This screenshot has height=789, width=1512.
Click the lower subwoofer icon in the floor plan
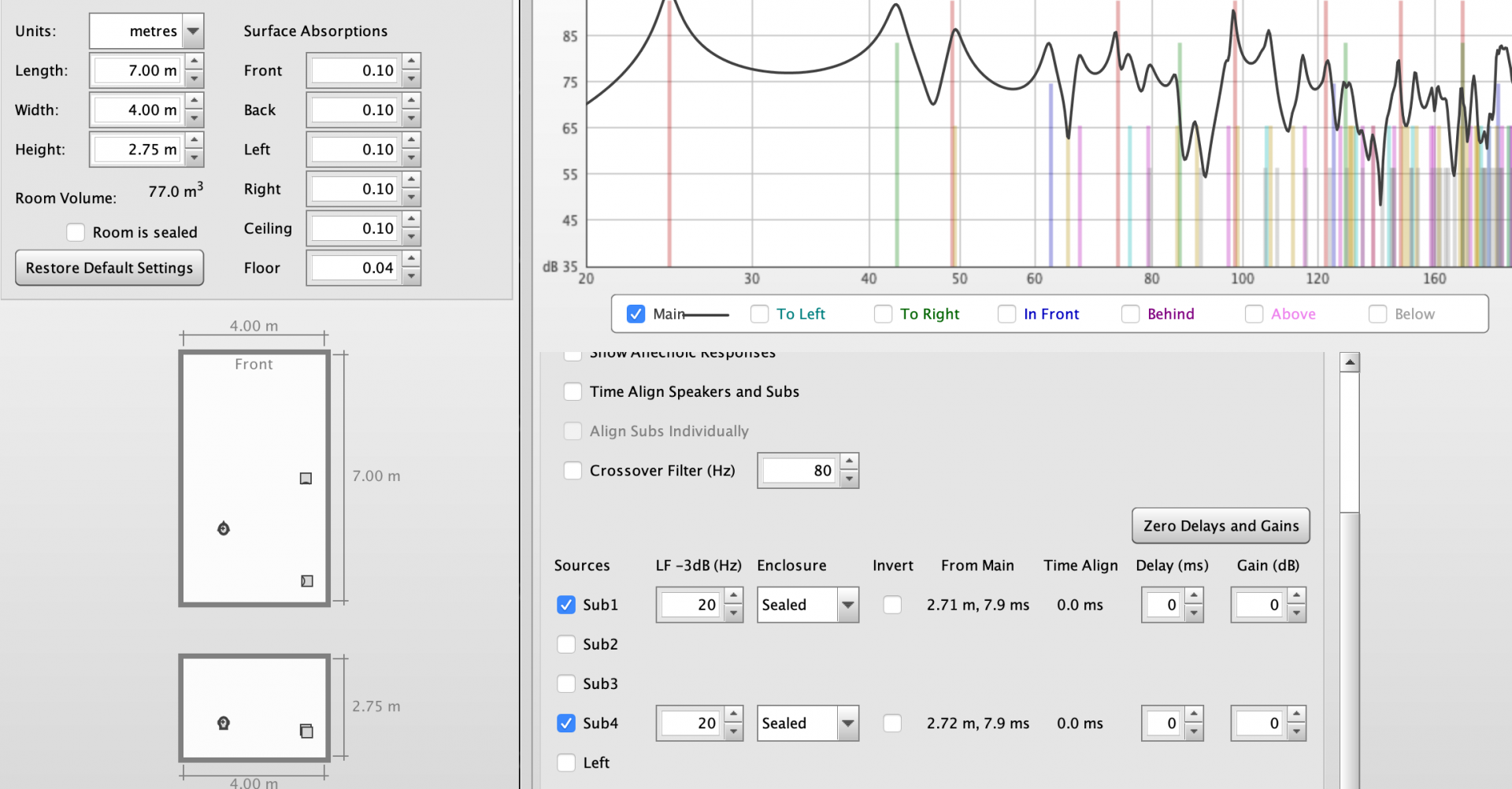(x=307, y=581)
